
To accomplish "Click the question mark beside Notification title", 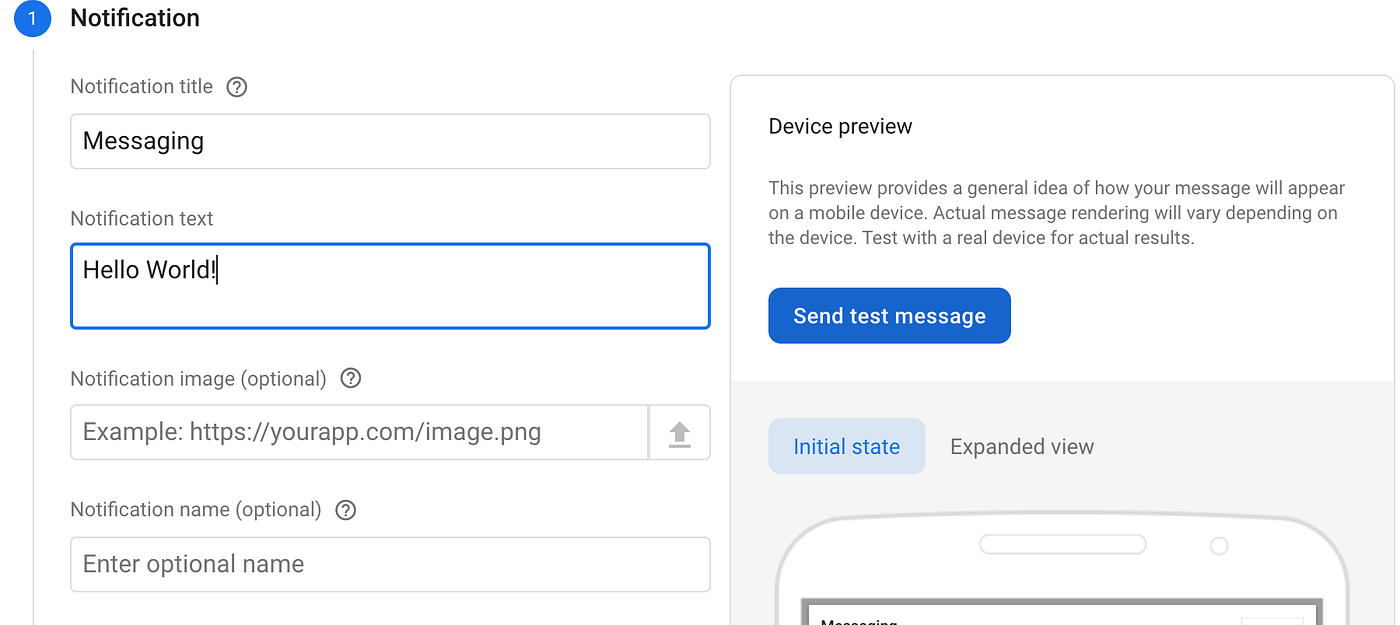I will tap(236, 87).
